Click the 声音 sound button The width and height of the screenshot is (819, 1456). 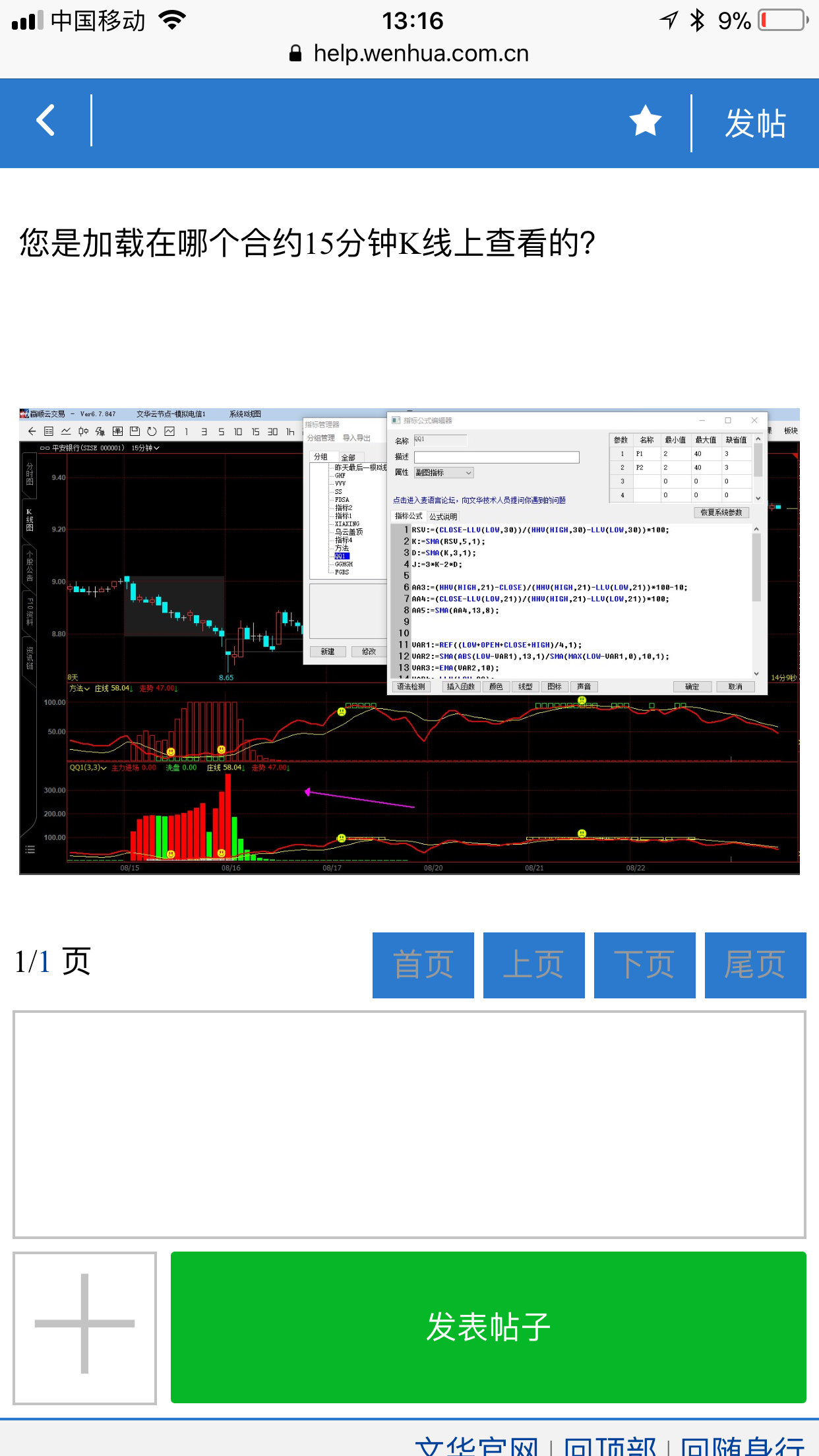(x=584, y=686)
